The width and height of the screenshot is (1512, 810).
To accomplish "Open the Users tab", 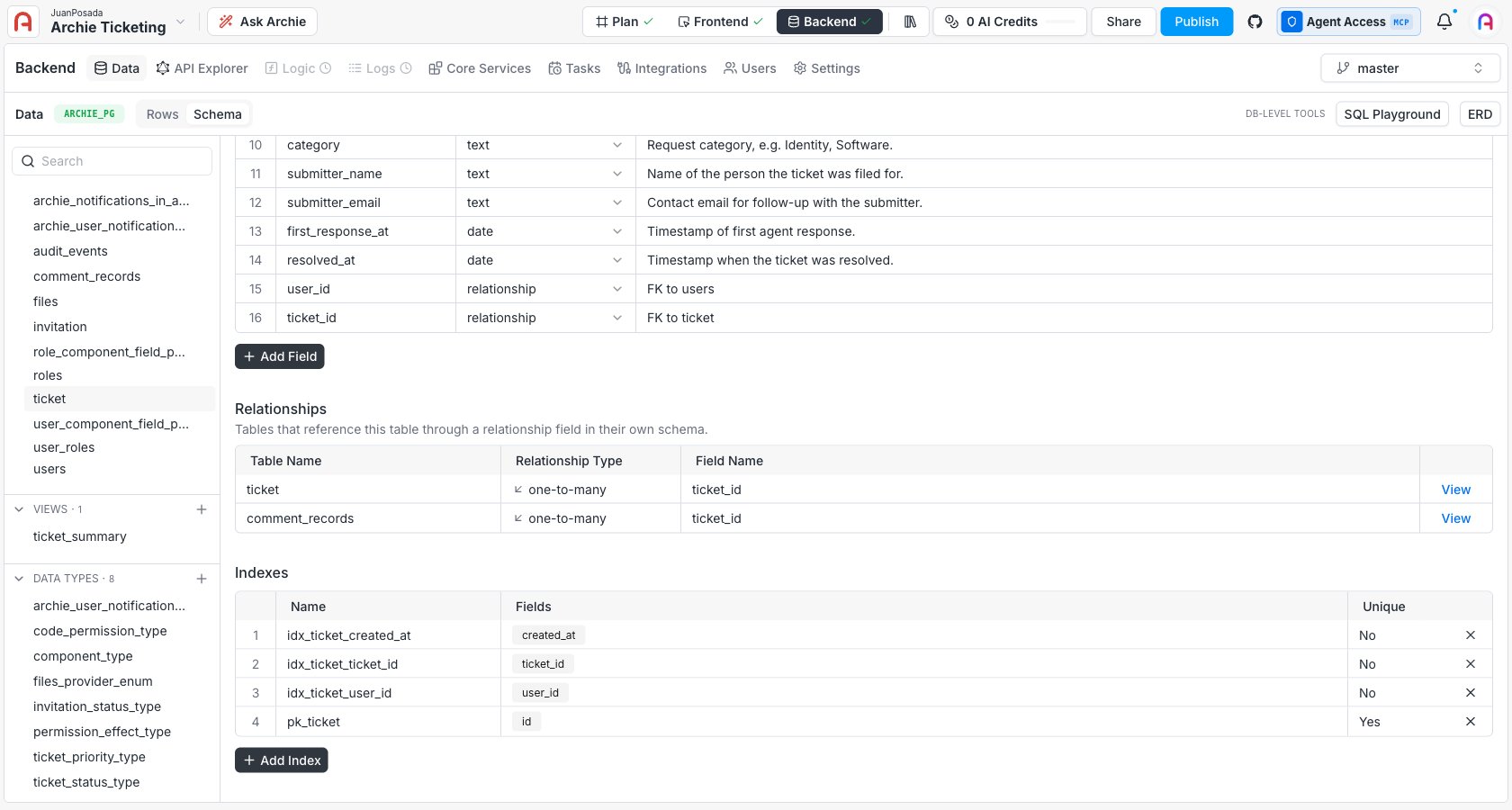I will (x=750, y=68).
